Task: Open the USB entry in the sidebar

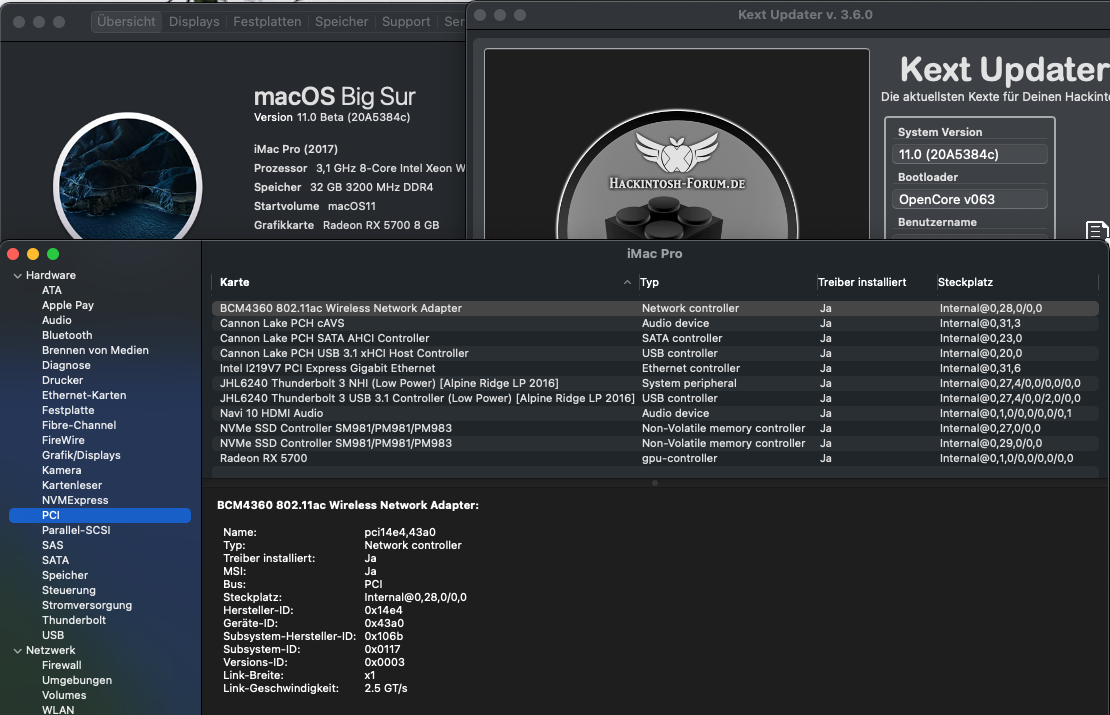Action: (x=53, y=635)
